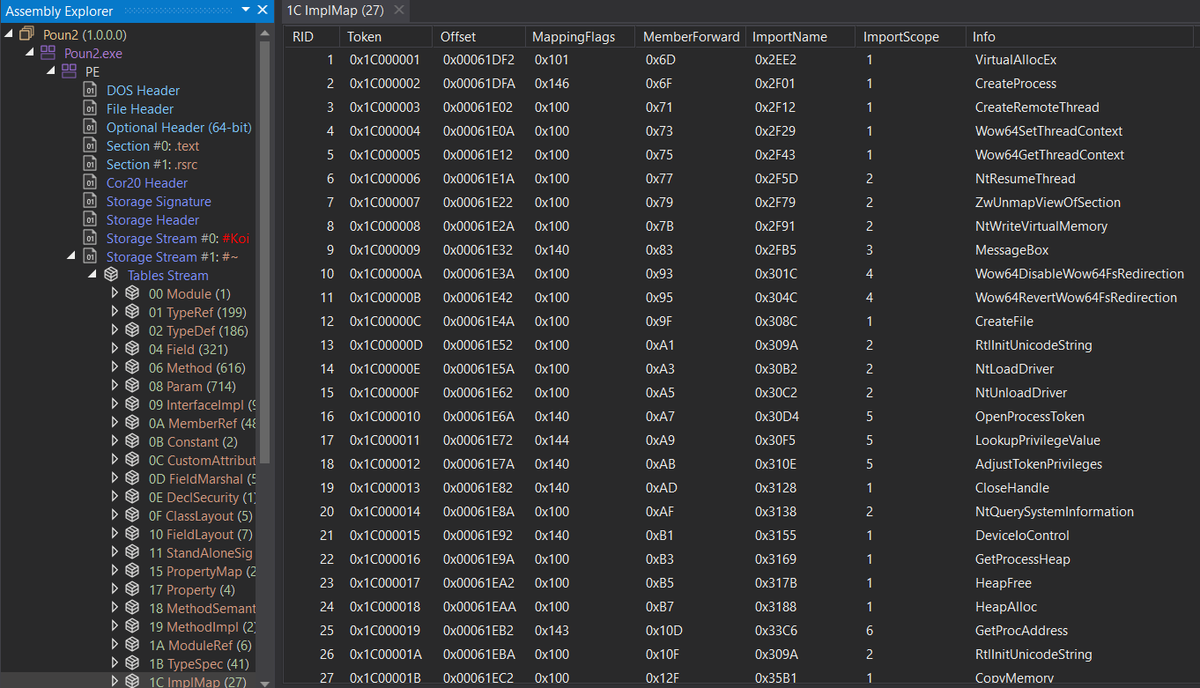This screenshot has height=688, width=1200.
Task: Click the Storage Header icon
Action: tap(90, 220)
